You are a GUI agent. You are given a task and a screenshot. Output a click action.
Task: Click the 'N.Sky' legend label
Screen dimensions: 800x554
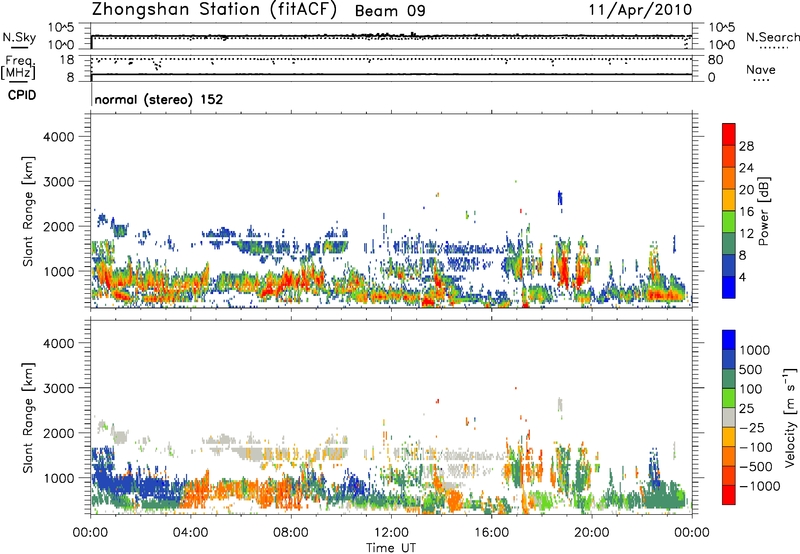19,37
